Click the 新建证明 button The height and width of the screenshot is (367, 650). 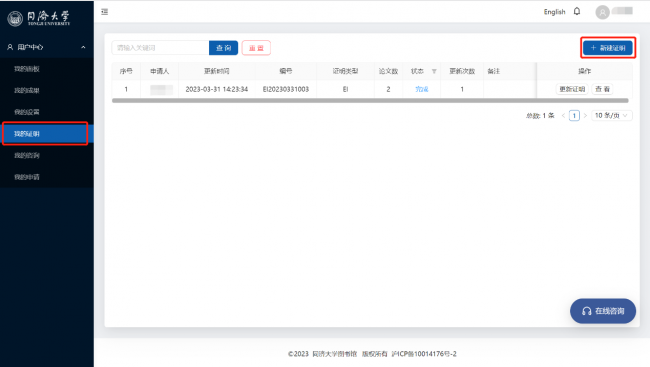point(608,48)
